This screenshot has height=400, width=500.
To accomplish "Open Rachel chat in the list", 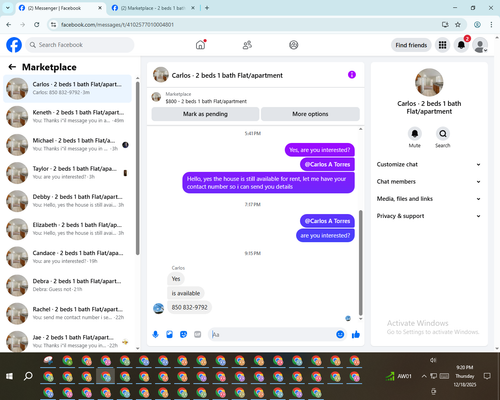I will pyautogui.click(x=67, y=313).
